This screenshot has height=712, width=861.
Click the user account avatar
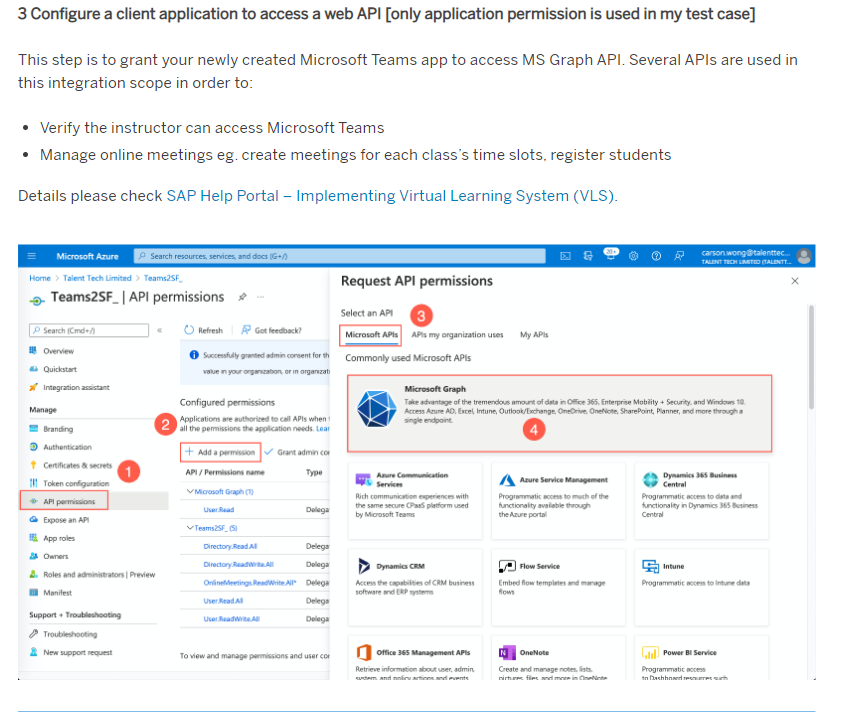click(x=804, y=256)
